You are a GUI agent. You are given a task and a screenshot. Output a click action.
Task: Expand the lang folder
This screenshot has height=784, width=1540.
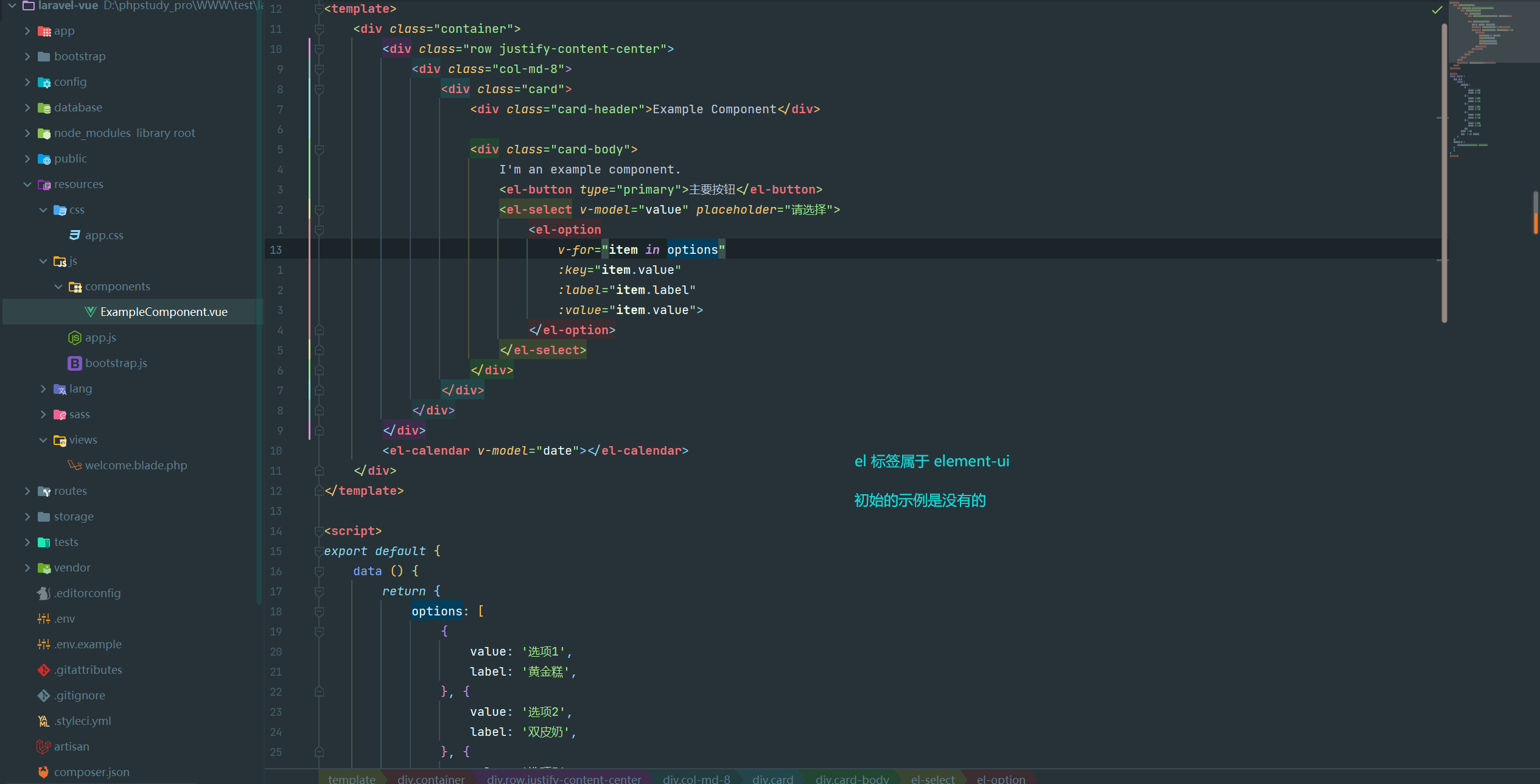click(x=43, y=388)
